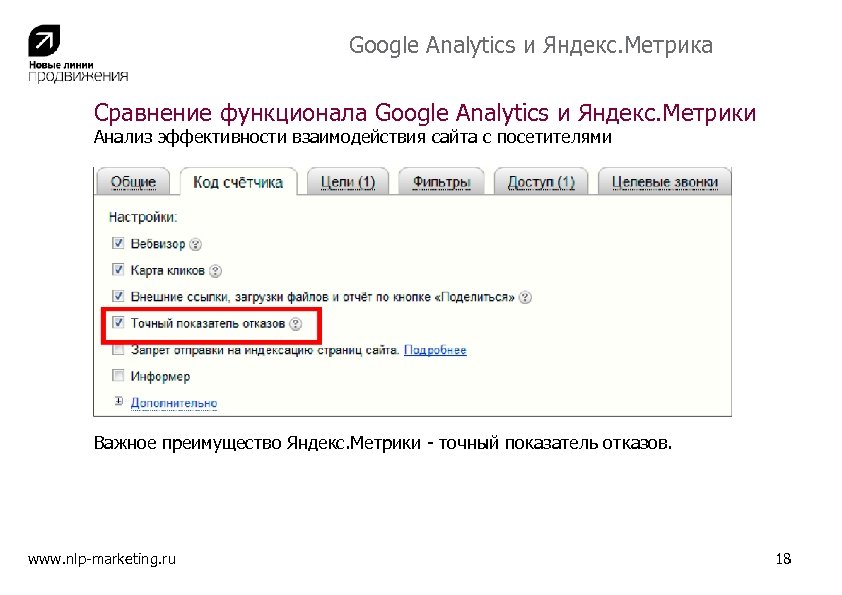
Task: Toggle the Вебвизор checkbox
Action: coord(118,243)
